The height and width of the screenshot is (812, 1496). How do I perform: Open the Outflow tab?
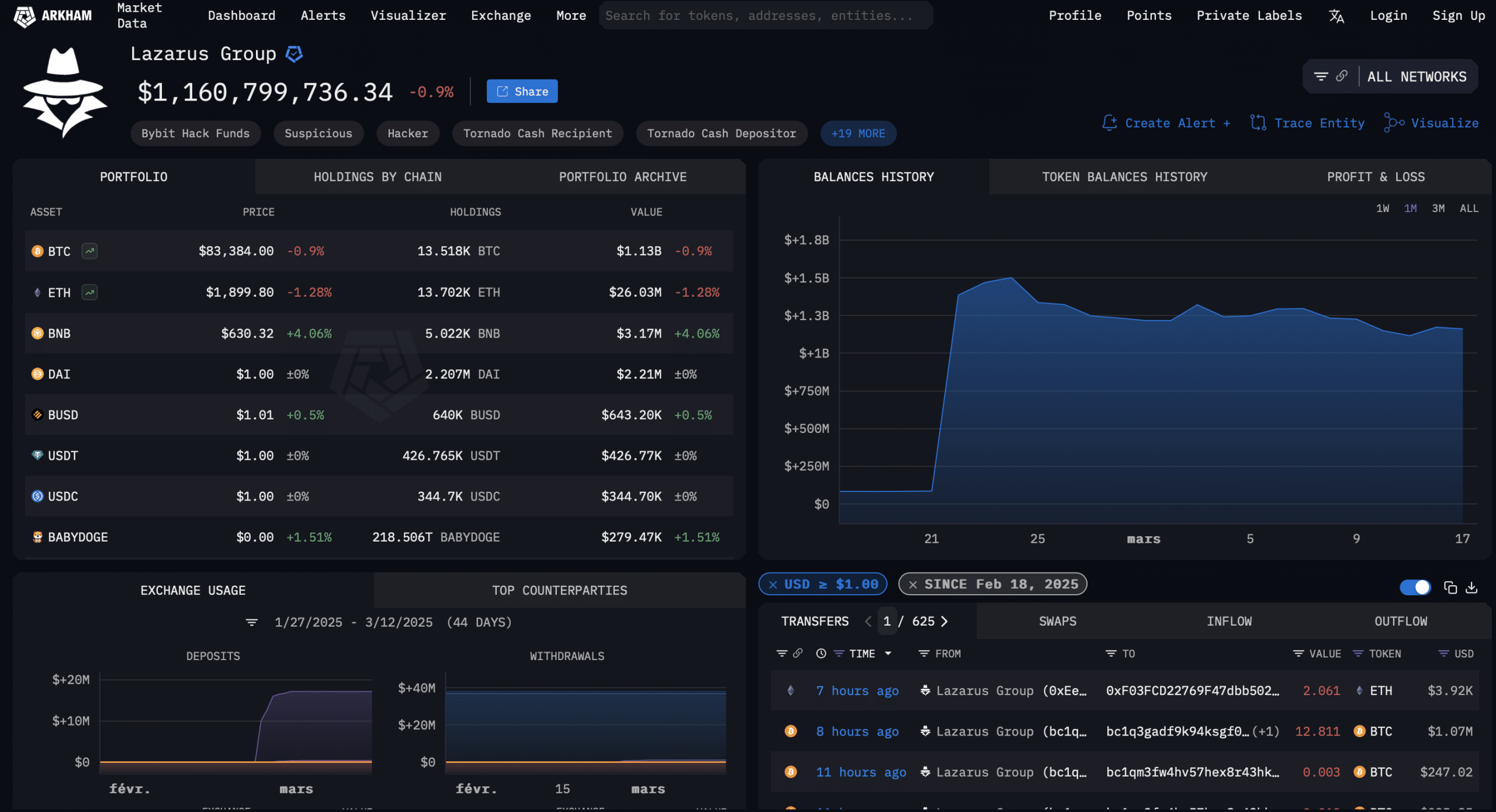1400,622
